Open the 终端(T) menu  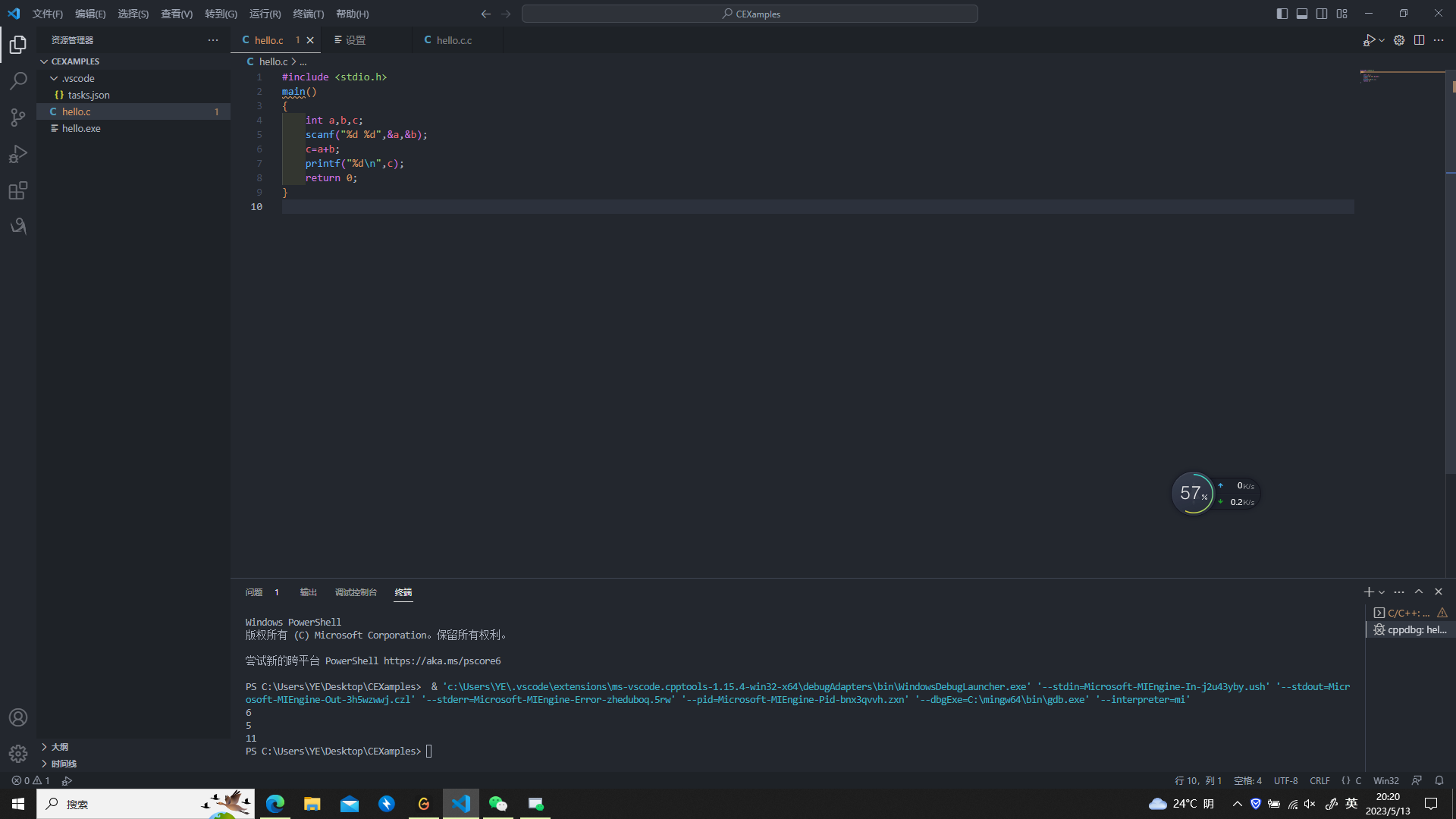click(x=308, y=14)
